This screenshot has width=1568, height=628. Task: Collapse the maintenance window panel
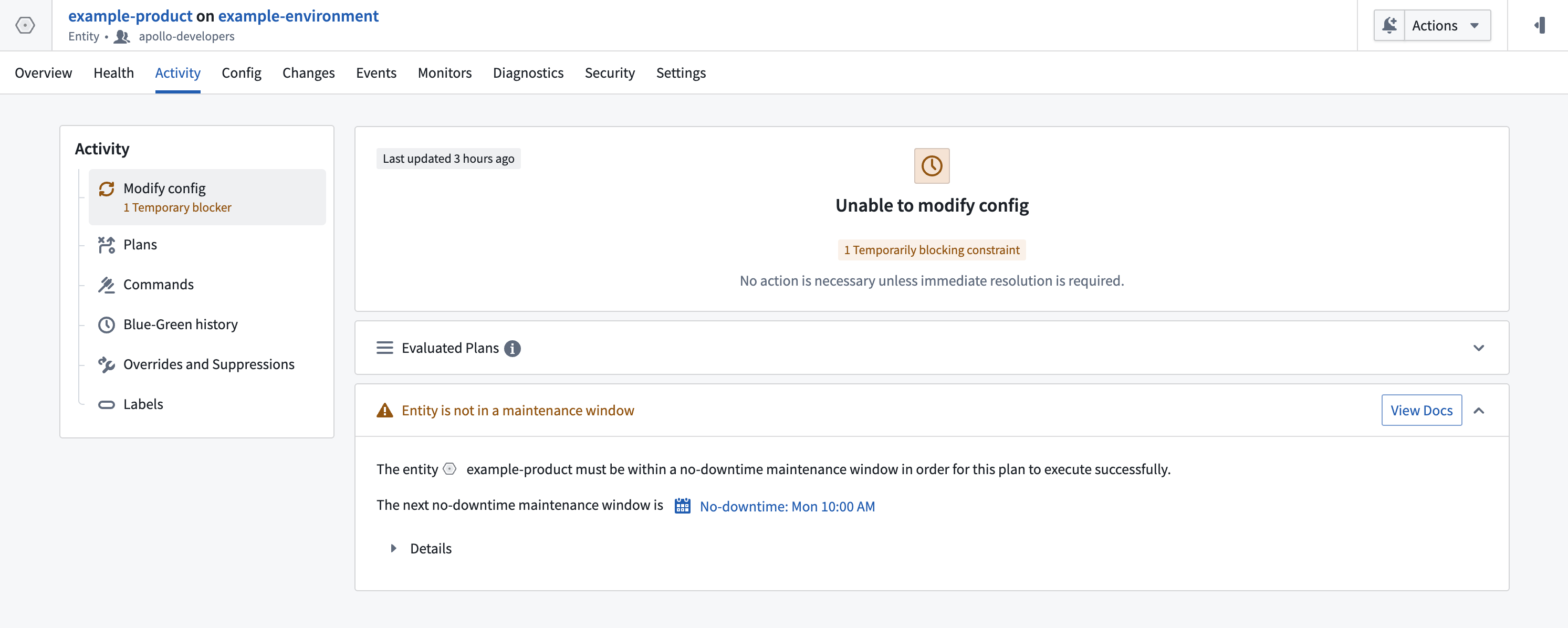click(x=1480, y=410)
